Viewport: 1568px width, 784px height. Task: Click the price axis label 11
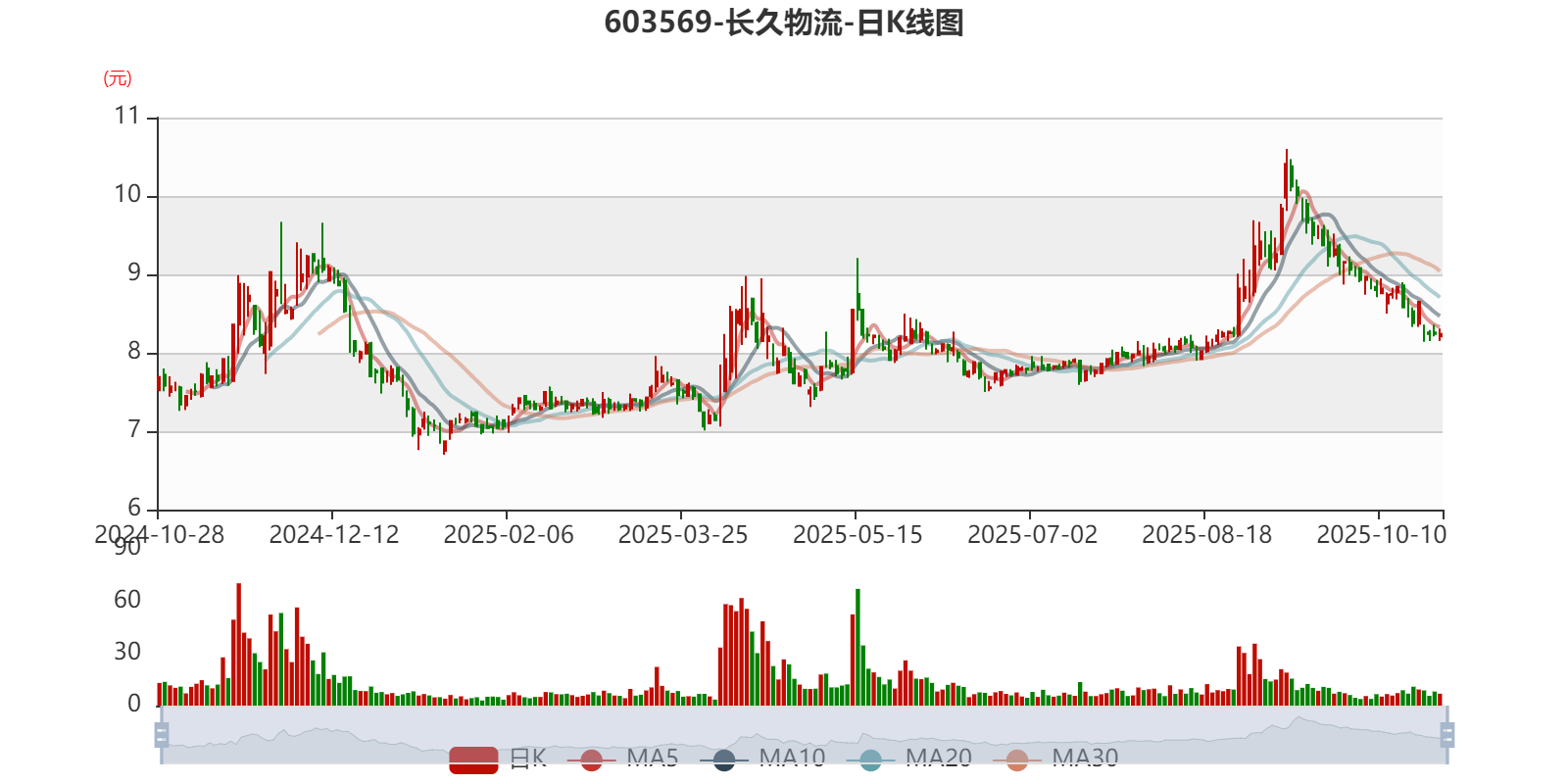pyautogui.click(x=127, y=116)
